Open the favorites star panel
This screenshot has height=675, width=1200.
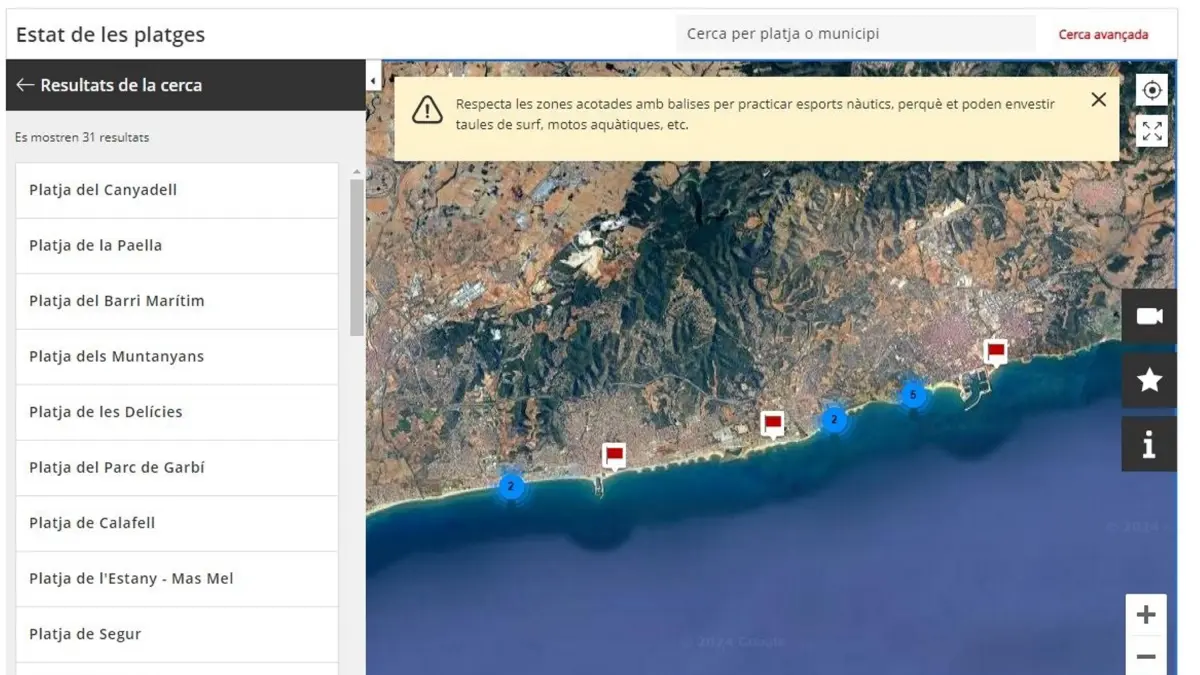pos(1149,380)
